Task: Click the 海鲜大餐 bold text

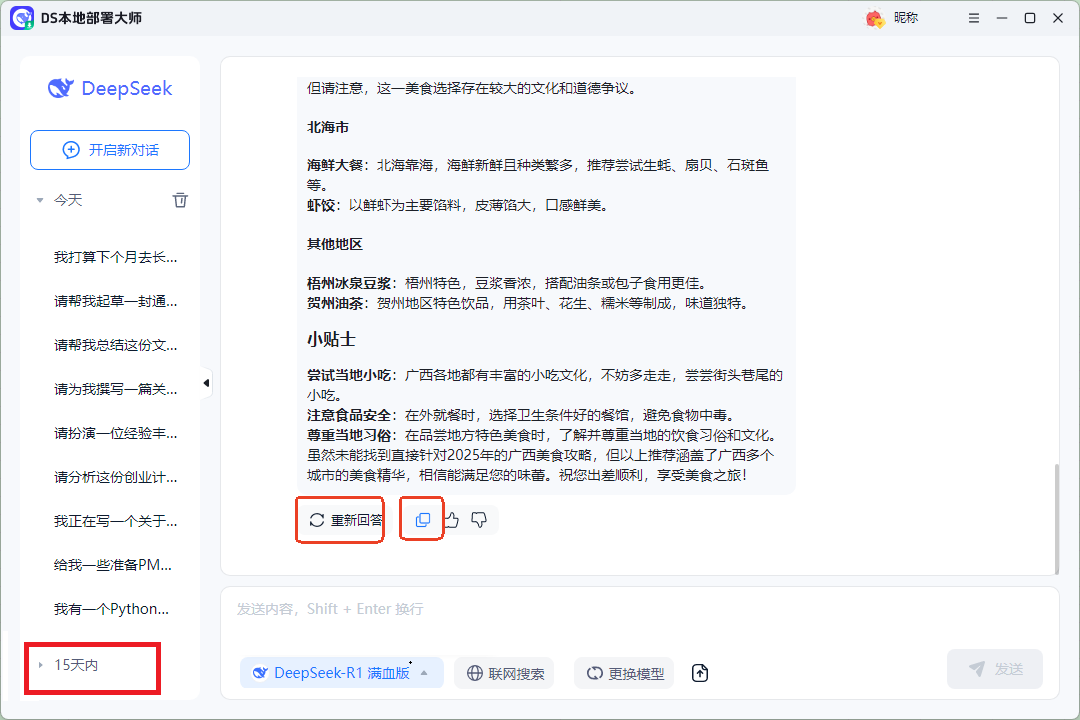Action: click(x=335, y=165)
